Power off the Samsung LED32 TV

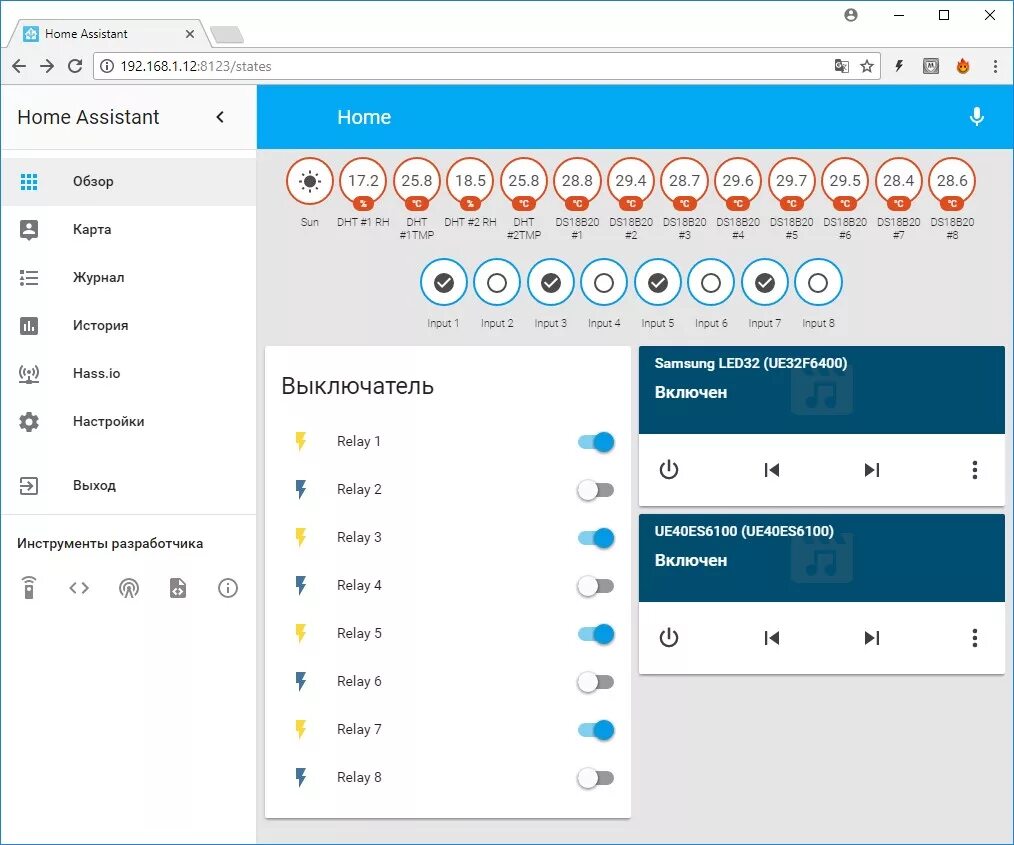[669, 469]
